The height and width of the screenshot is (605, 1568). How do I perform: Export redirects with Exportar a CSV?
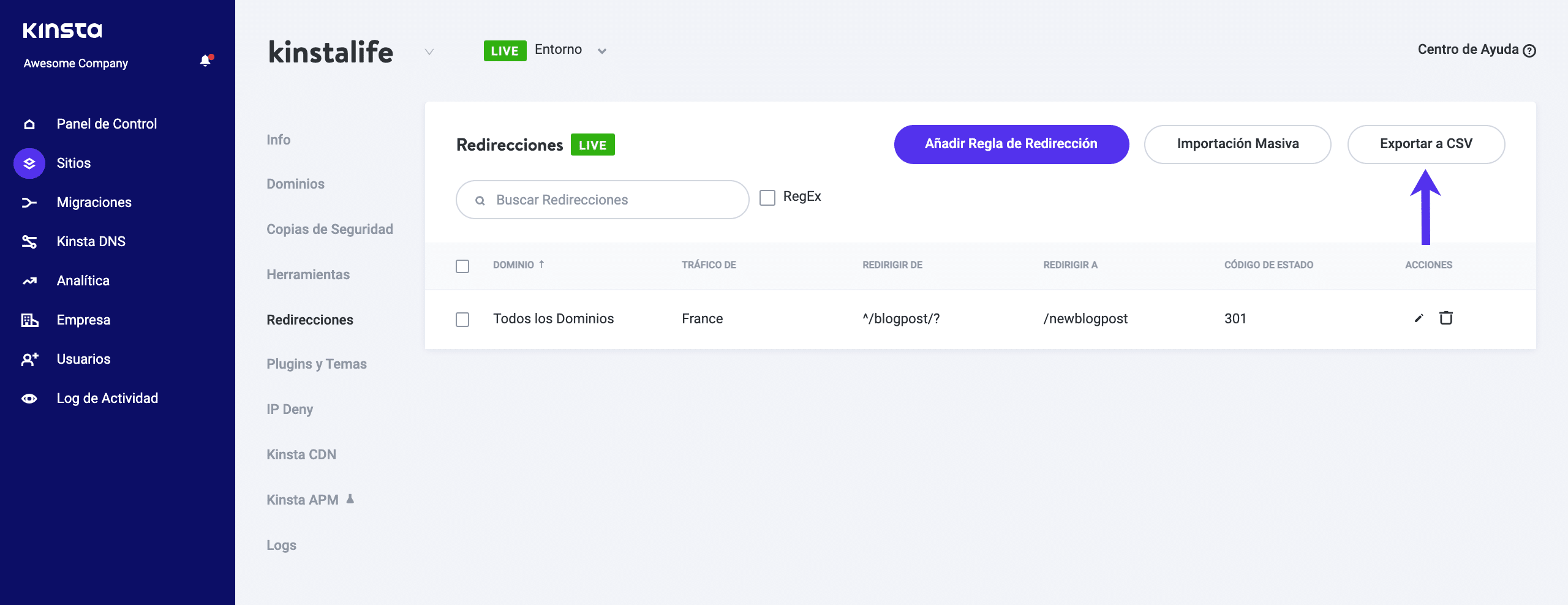pos(1426,145)
